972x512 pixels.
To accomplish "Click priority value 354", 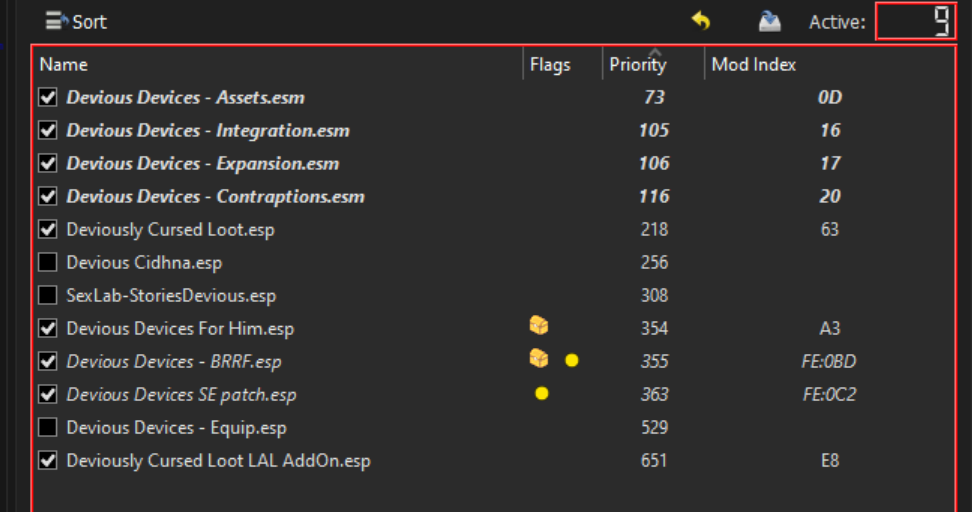I will coord(654,329).
